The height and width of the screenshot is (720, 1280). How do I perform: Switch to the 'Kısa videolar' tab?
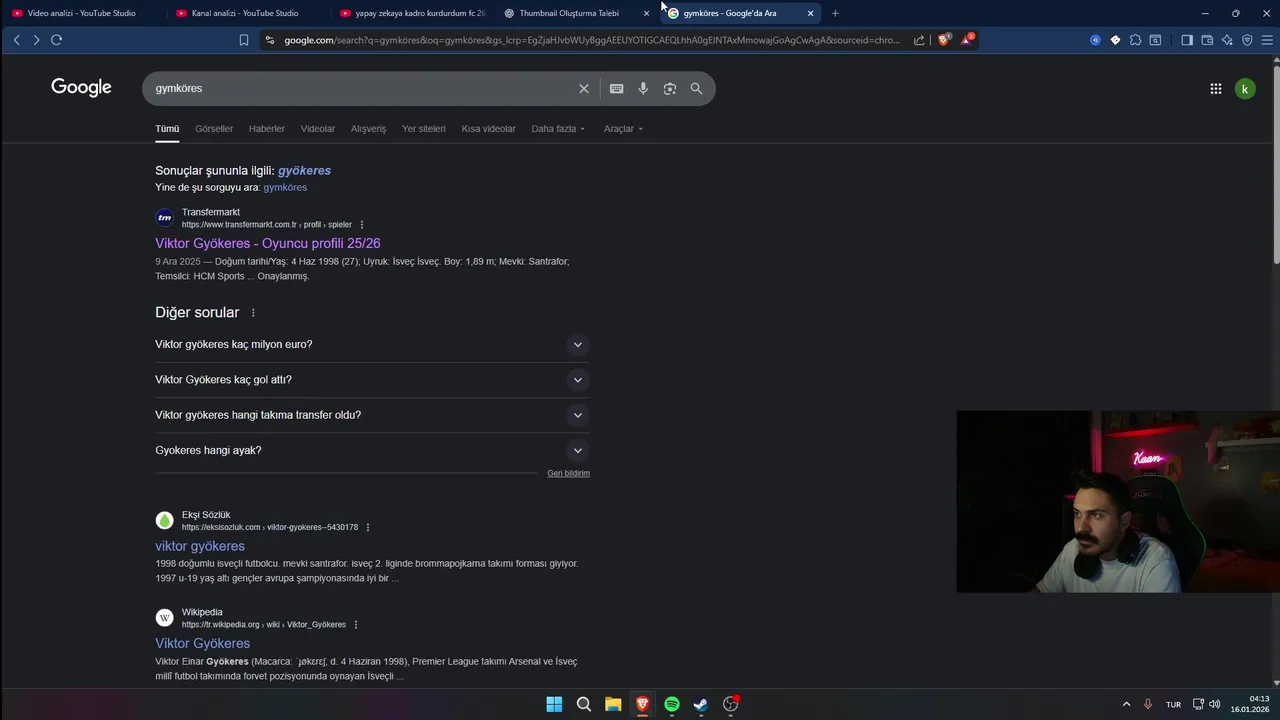pyautogui.click(x=488, y=129)
